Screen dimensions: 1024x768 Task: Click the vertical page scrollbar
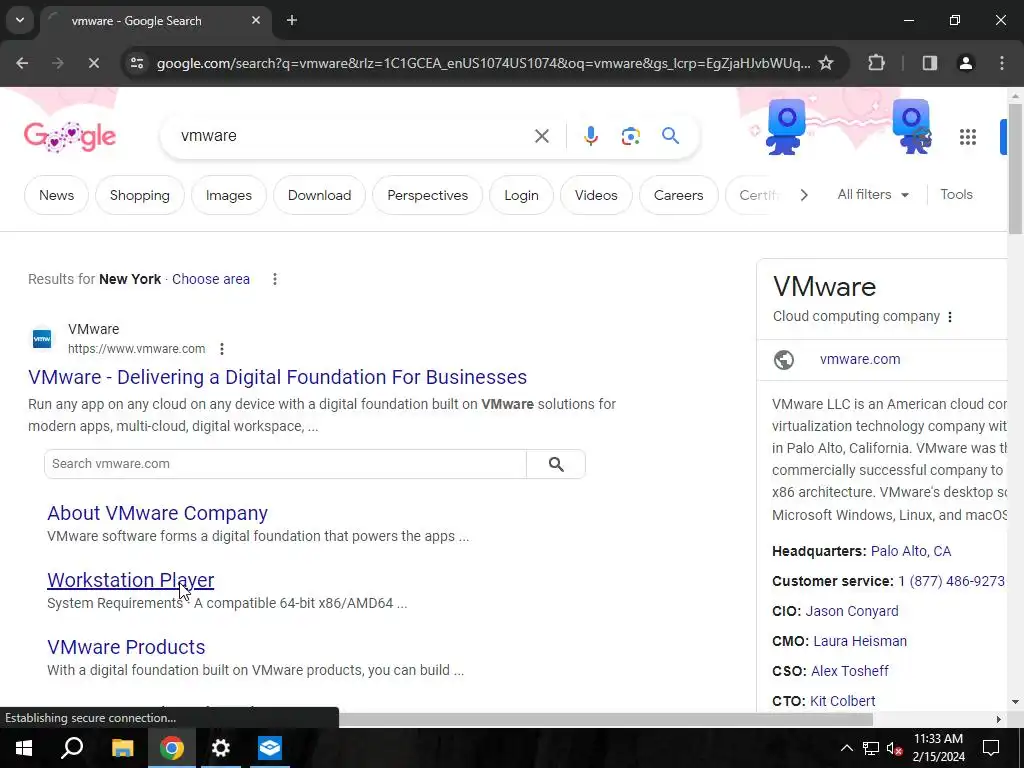pyautogui.click(x=1015, y=170)
